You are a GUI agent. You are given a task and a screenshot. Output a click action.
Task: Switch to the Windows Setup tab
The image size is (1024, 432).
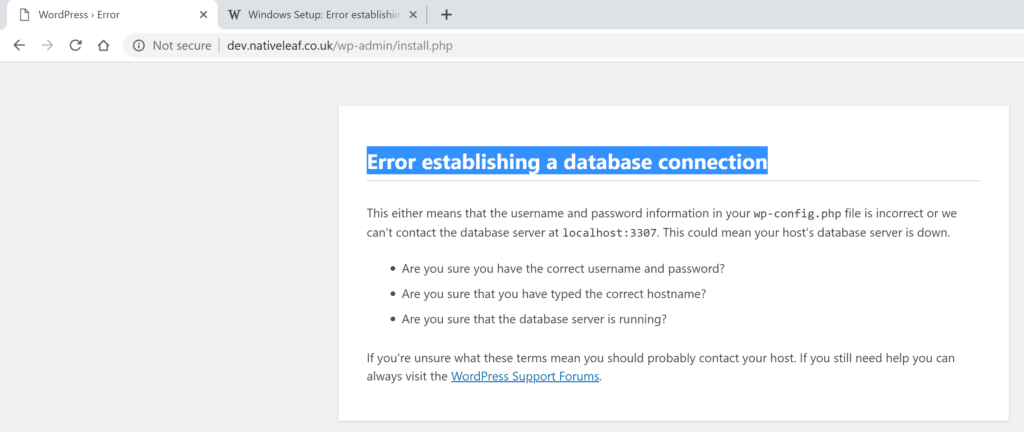point(320,15)
